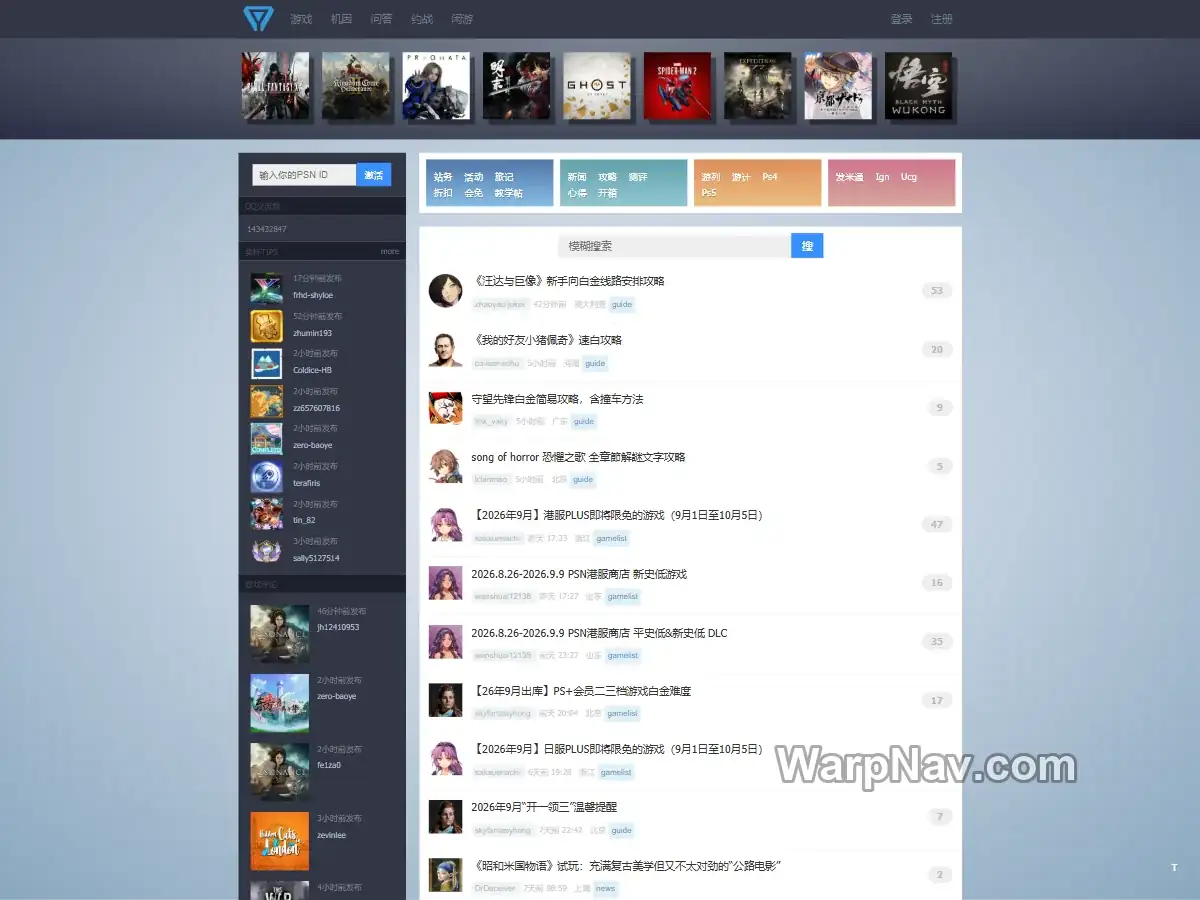Click the 47 reply count badge
The height and width of the screenshot is (900, 1200).
[937, 524]
